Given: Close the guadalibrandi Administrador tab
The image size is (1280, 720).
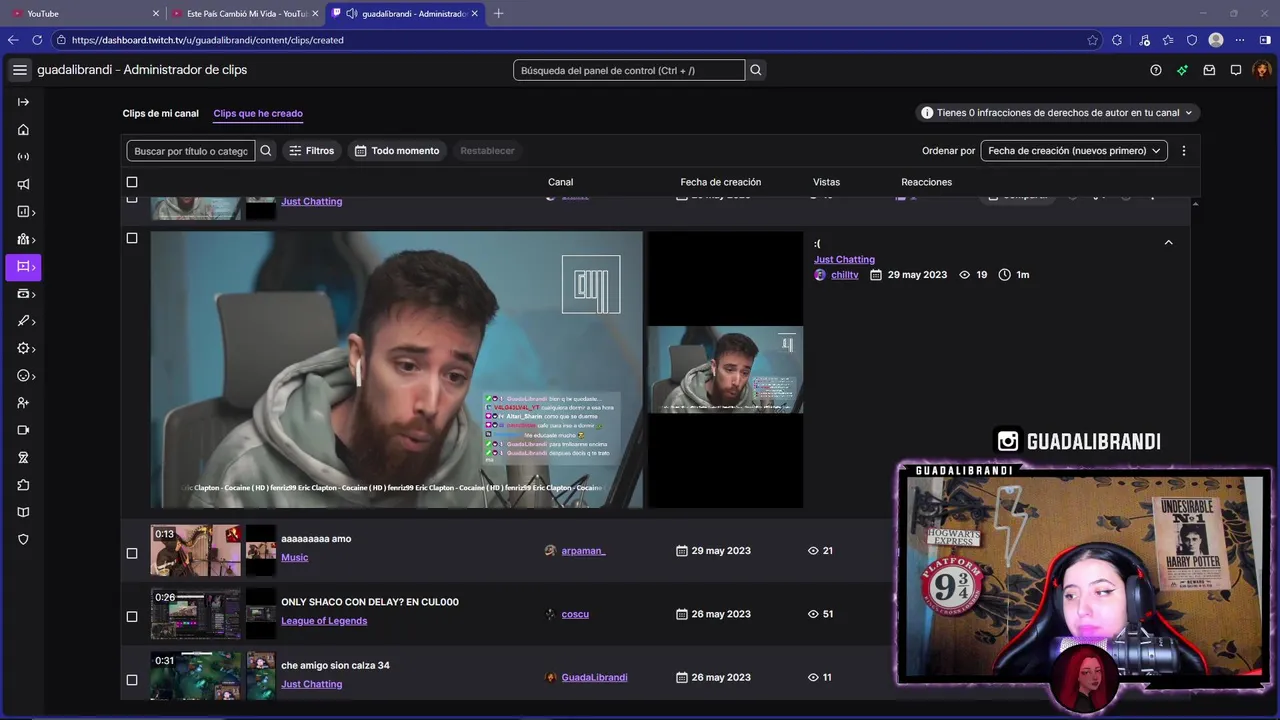Looking at the screenshot, I should pyautogui.click(x=474, y=13).
